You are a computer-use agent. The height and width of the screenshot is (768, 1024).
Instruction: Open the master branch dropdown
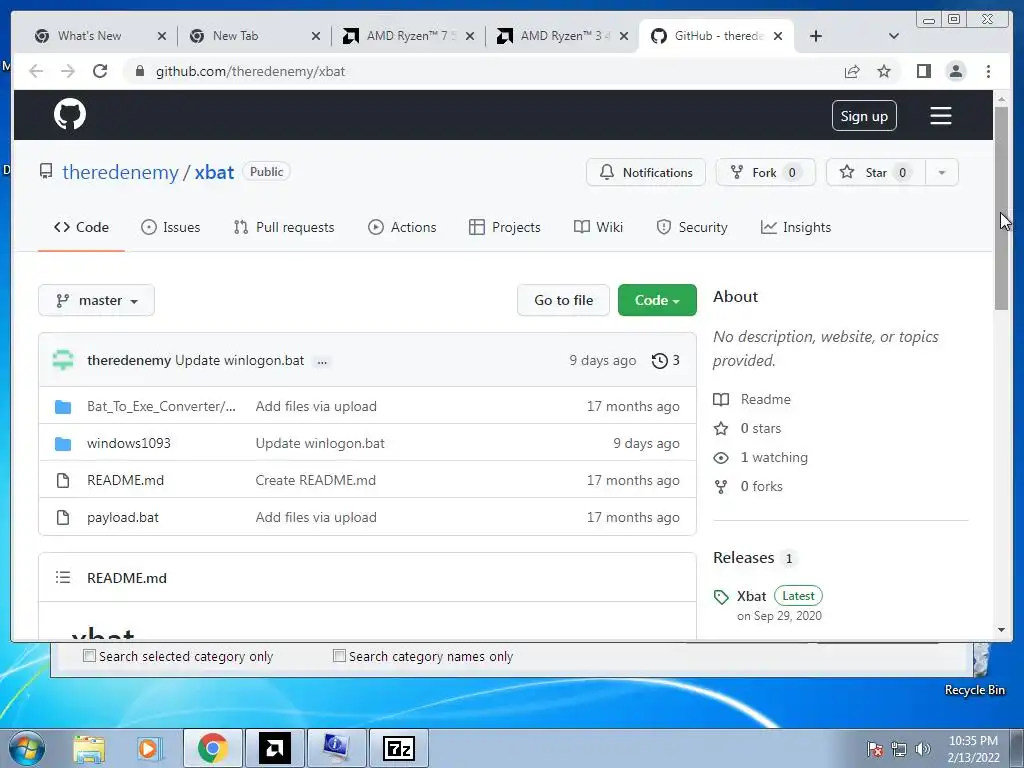[97, 300]
